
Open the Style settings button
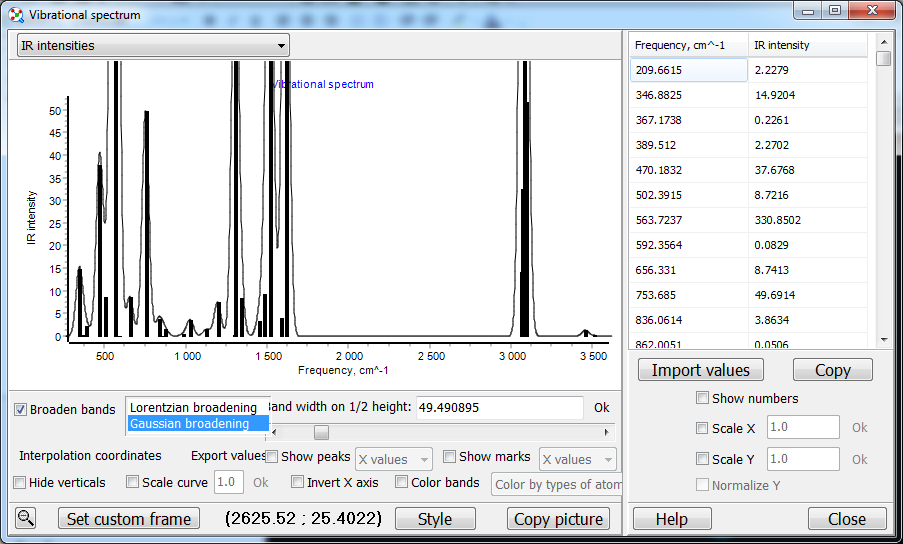(x=435, y=519)
